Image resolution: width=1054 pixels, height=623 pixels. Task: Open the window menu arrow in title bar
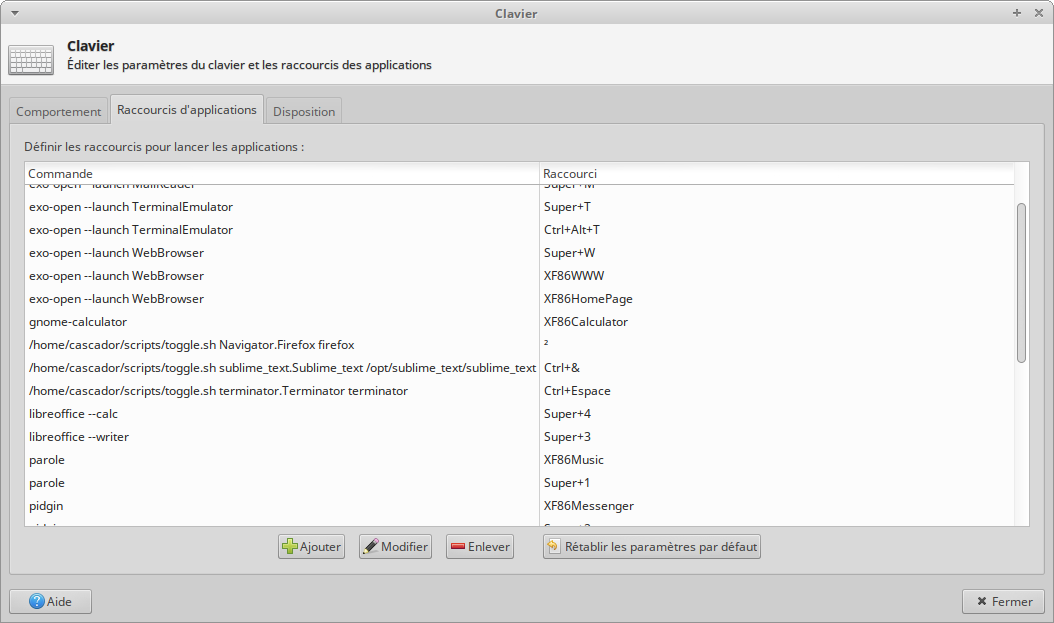pos(12,13)
